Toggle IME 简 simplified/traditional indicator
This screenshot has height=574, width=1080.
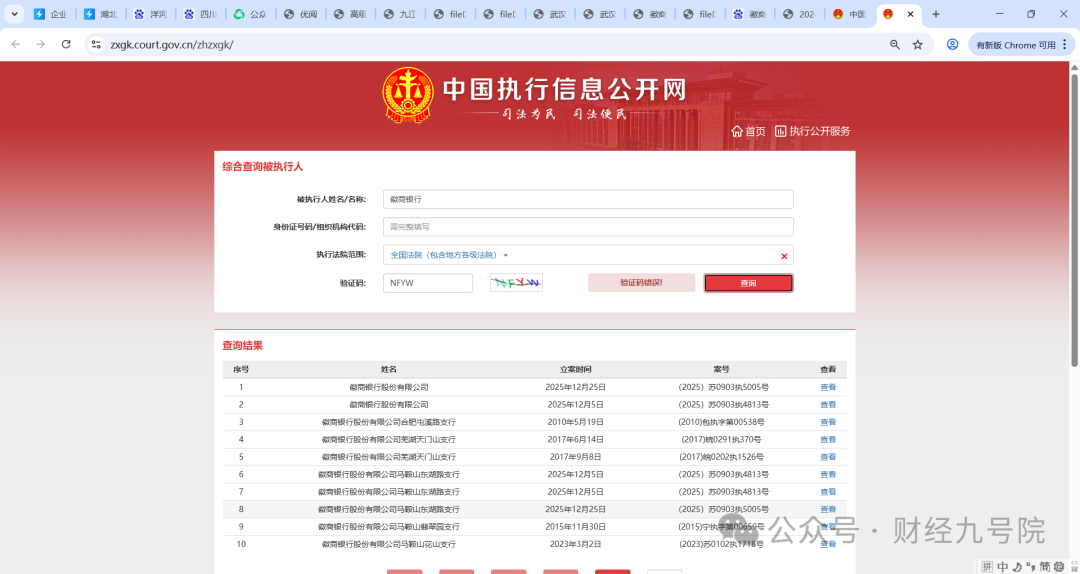tap(1044, 566)
